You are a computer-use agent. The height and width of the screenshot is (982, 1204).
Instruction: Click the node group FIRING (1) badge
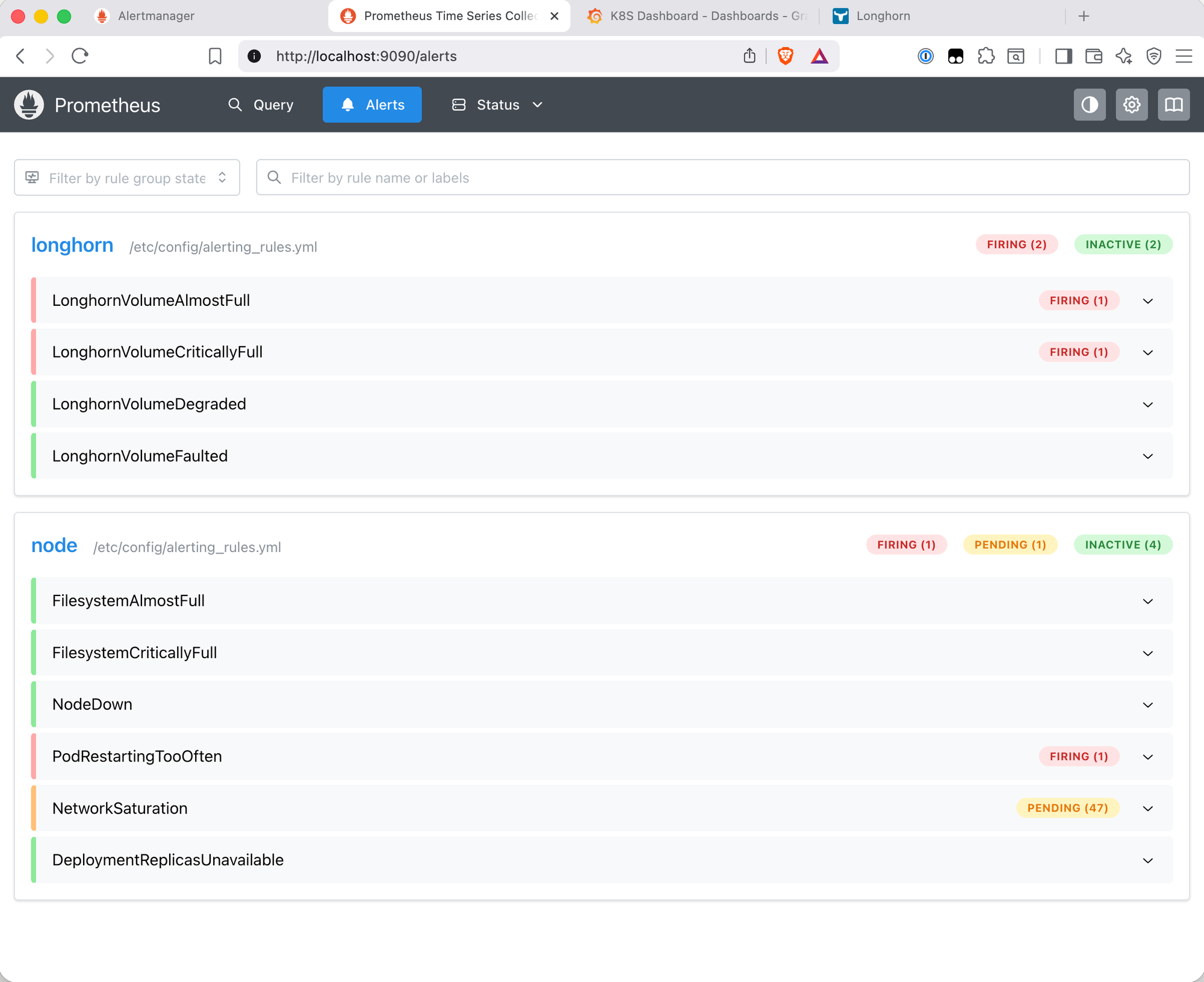[906, 544]
